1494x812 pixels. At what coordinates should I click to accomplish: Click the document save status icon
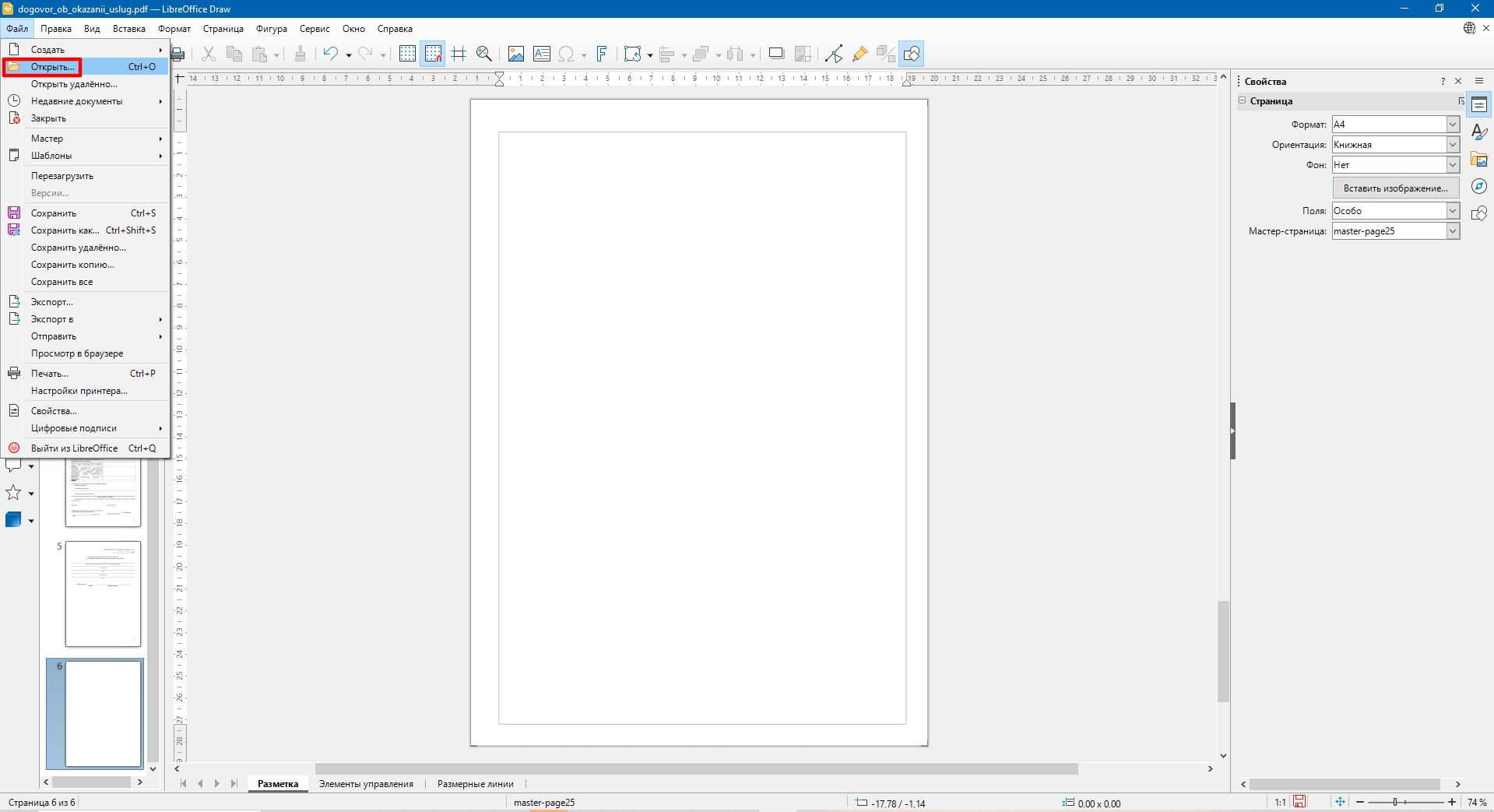pos(1299,802)
